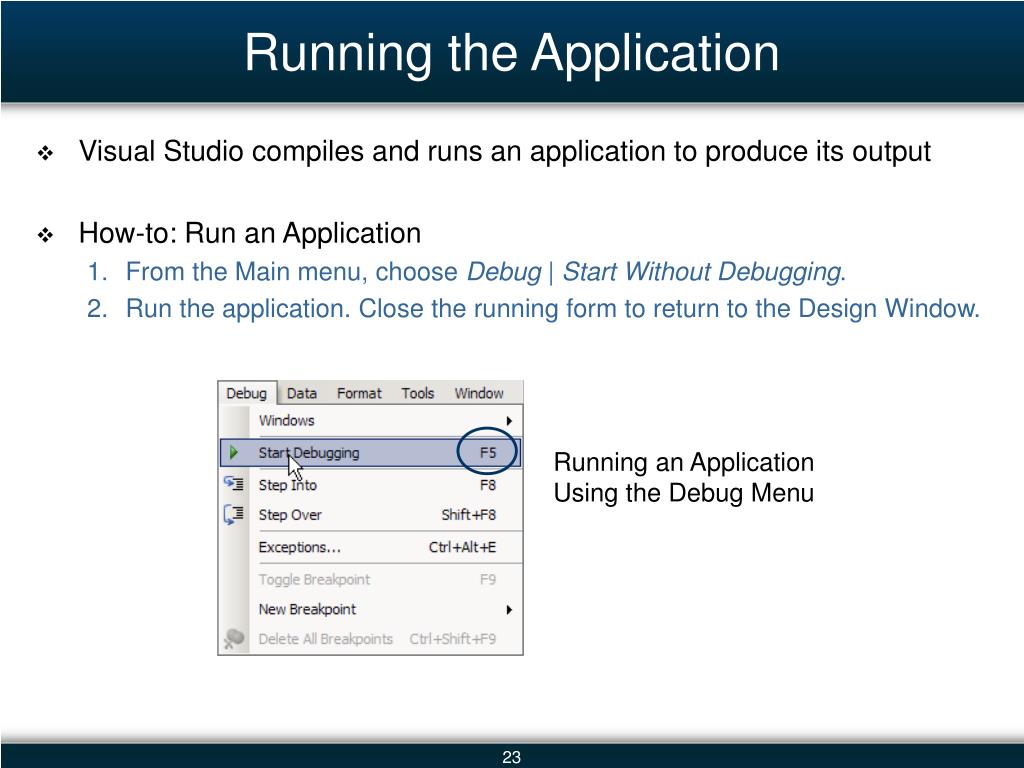Click the slide title Running the Application
The image size is (1024, 768).
tap(512, 53)
